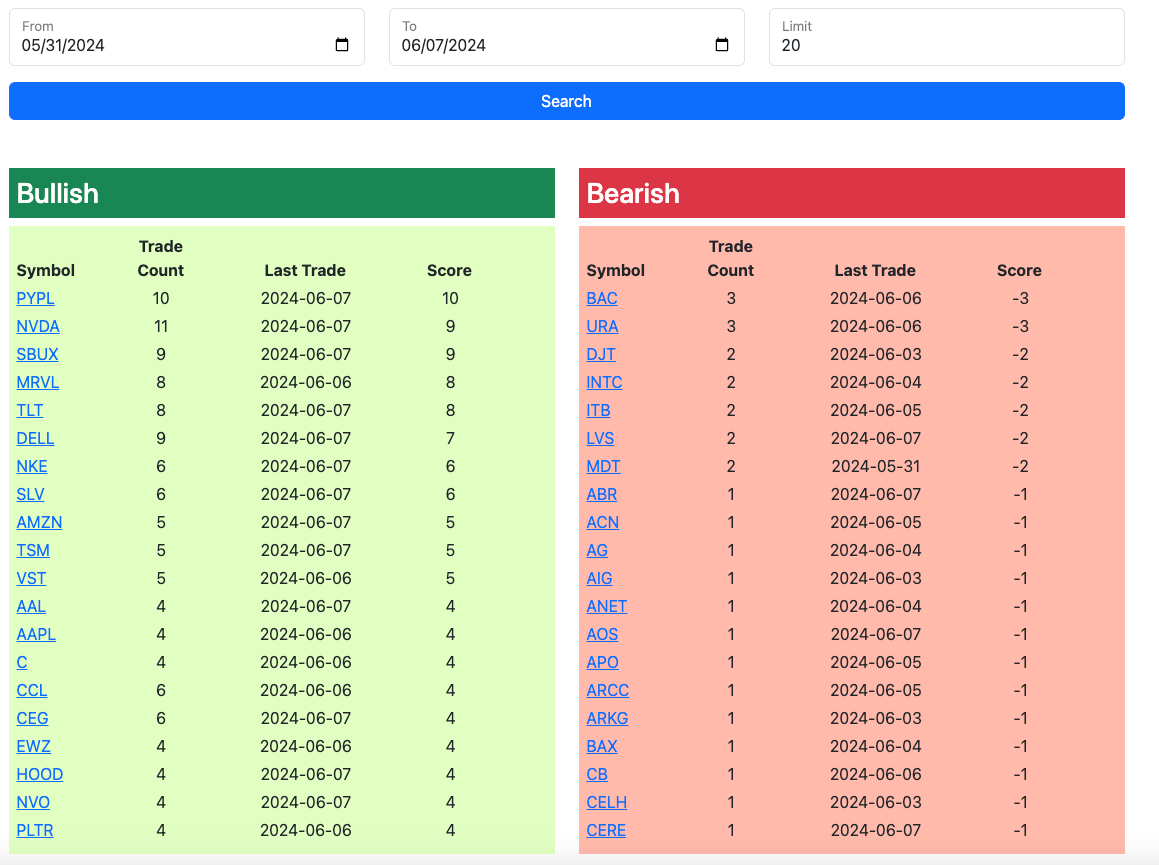Open the ABR bearish symbol link
The width and height of the screenshot is (1159, 865).
click(602, 495)
